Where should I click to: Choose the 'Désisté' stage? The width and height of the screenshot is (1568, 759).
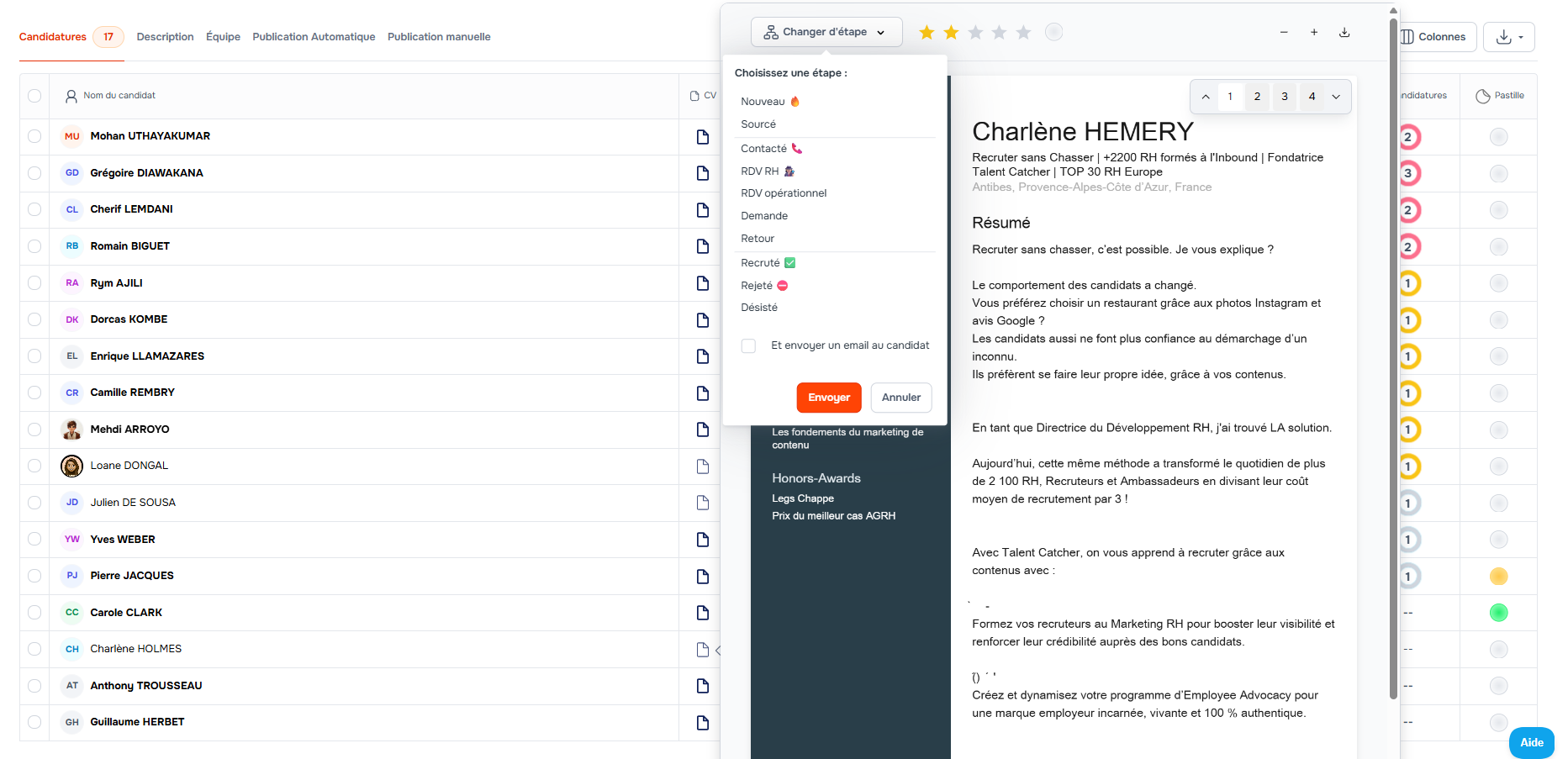(759, 308)
